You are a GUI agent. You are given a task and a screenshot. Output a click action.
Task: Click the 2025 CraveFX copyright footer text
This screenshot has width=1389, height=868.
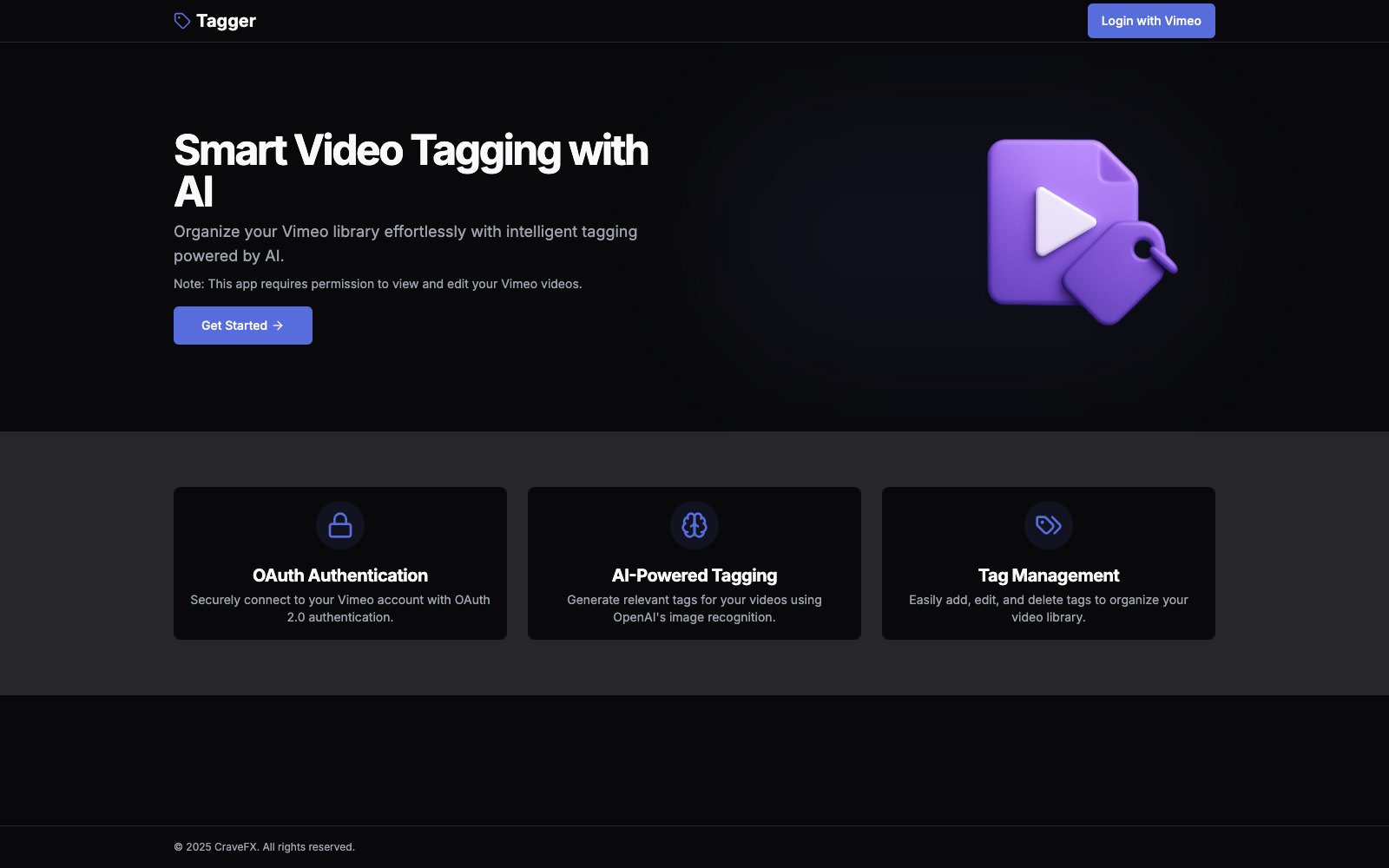click(265, 847)
